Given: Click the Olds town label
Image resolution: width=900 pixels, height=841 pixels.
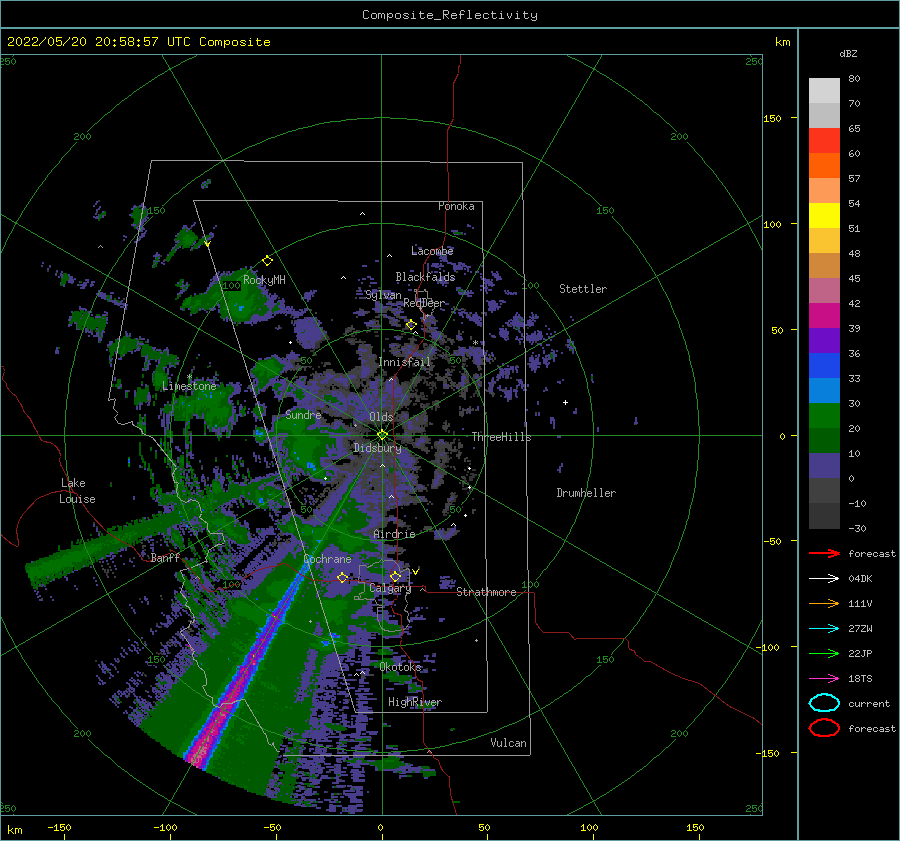Looking at the screenshot, I should coord(381,417).
